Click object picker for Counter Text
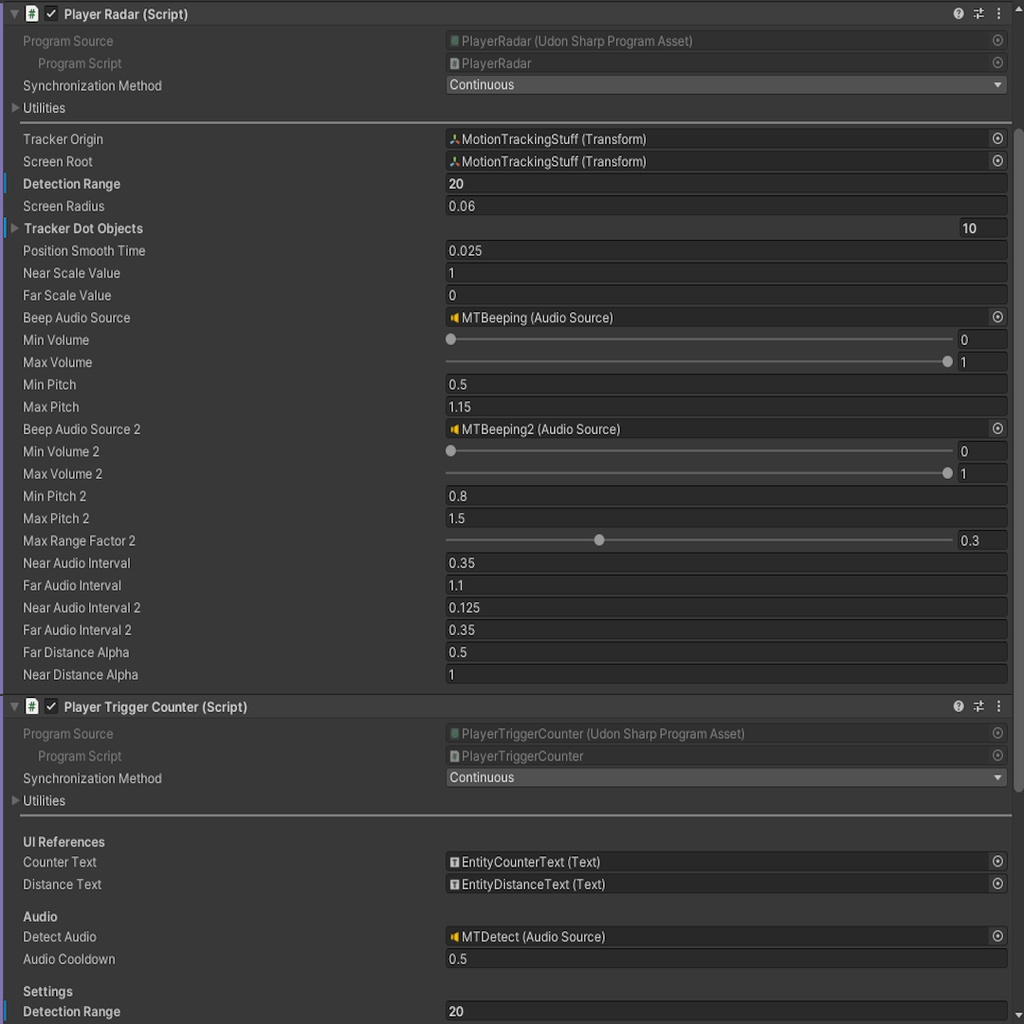1024x1024 pixels. pos(997,861)
